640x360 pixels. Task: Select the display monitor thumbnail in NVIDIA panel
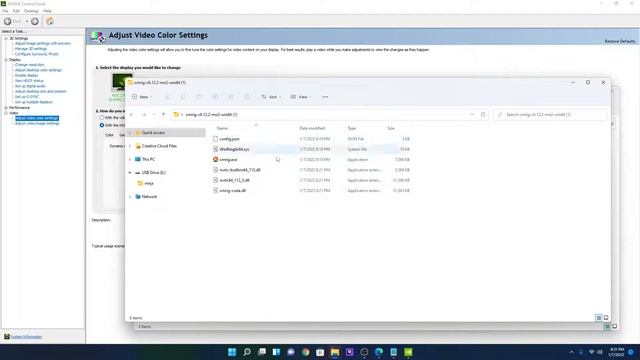pos(121,81)
